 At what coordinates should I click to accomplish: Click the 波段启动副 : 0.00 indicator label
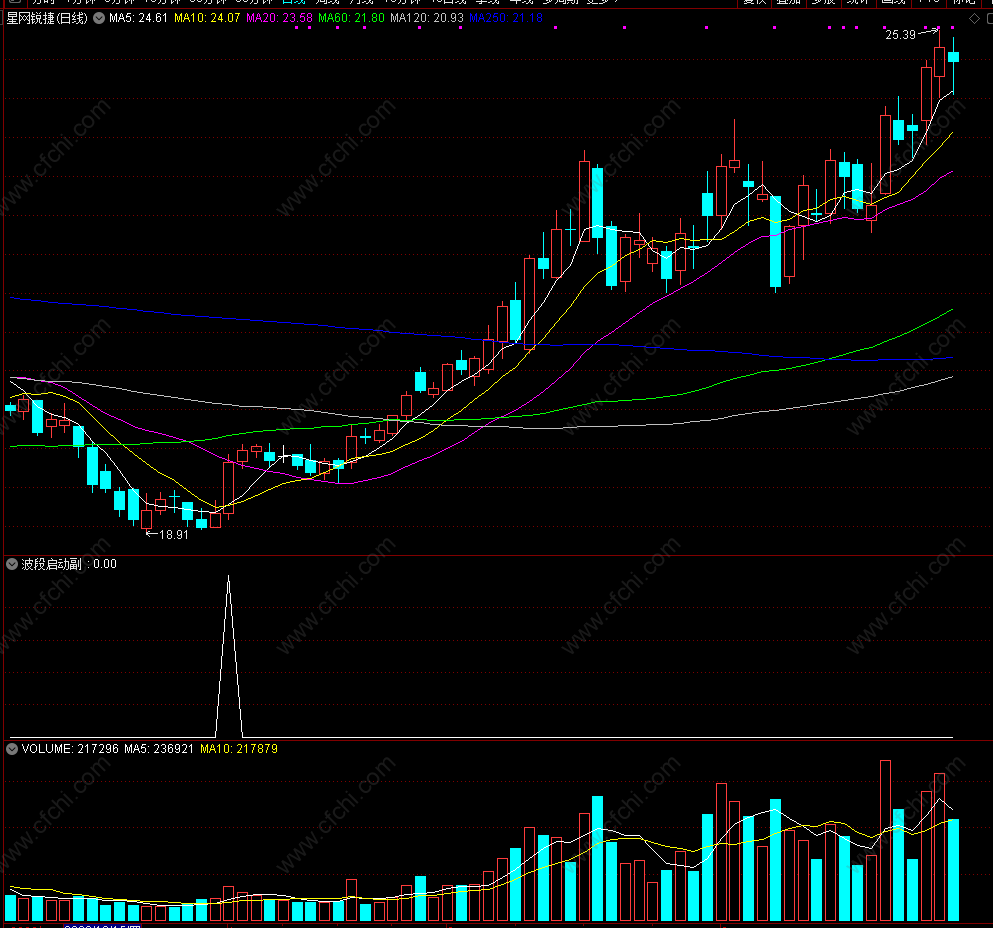point(68,564)
